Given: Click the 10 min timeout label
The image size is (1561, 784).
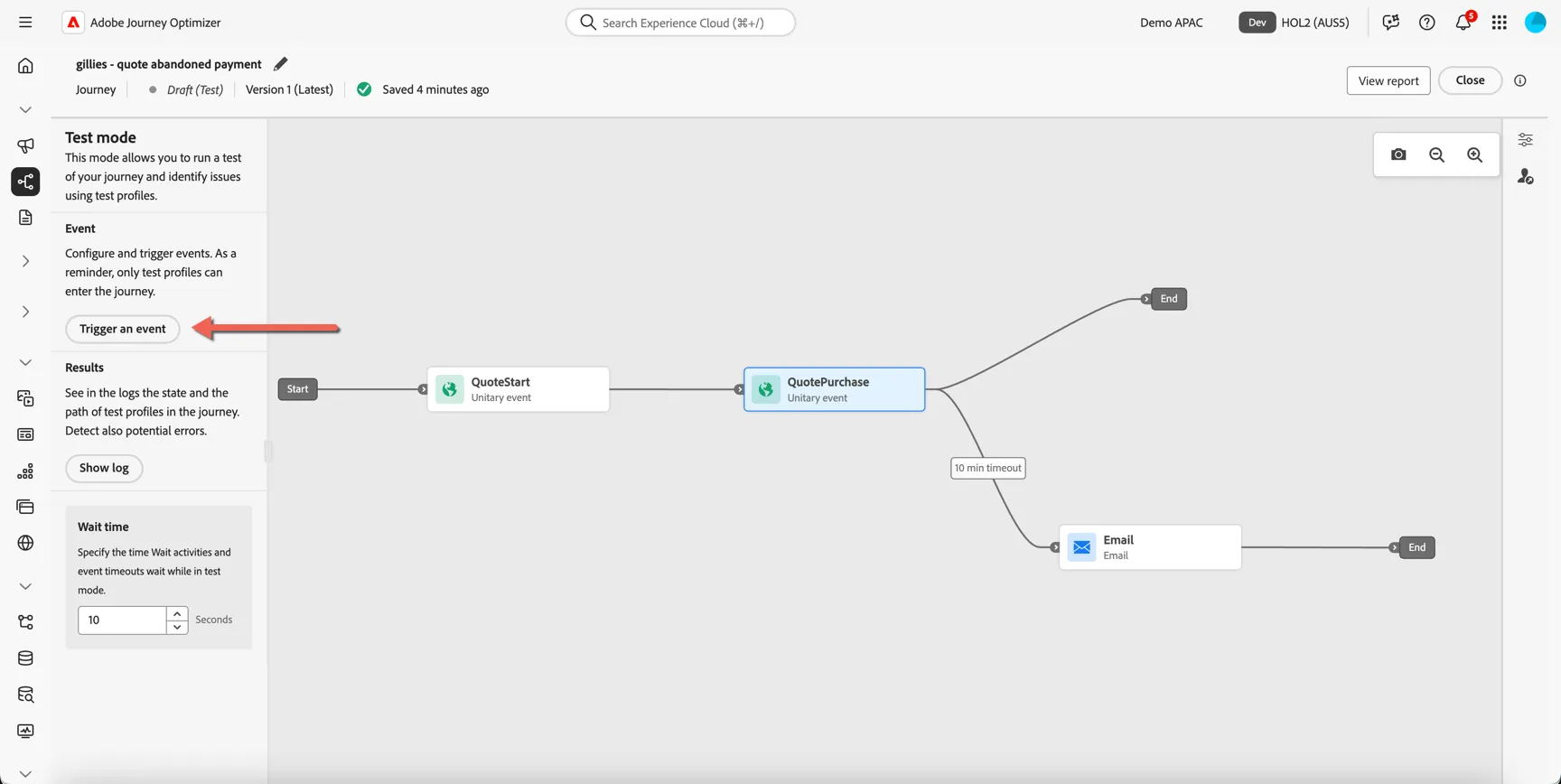Looking at the screenshot, I should (988, 468).
